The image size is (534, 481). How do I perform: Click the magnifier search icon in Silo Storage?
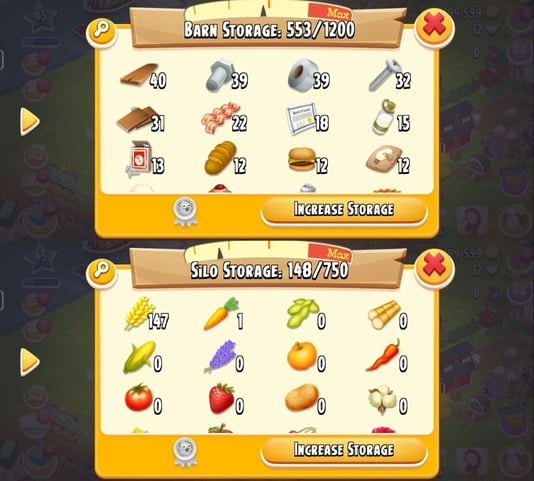(101, 271)
